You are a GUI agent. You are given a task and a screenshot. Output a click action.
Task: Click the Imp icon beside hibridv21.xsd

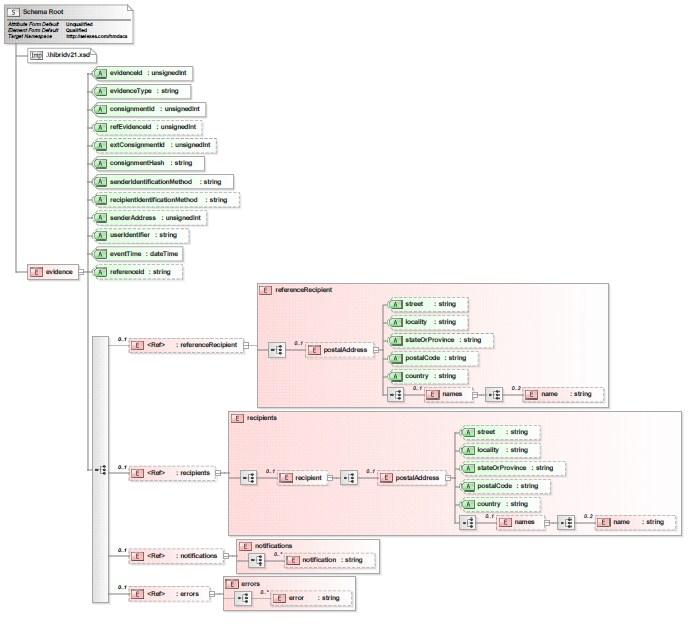click(x=36, y=55)
